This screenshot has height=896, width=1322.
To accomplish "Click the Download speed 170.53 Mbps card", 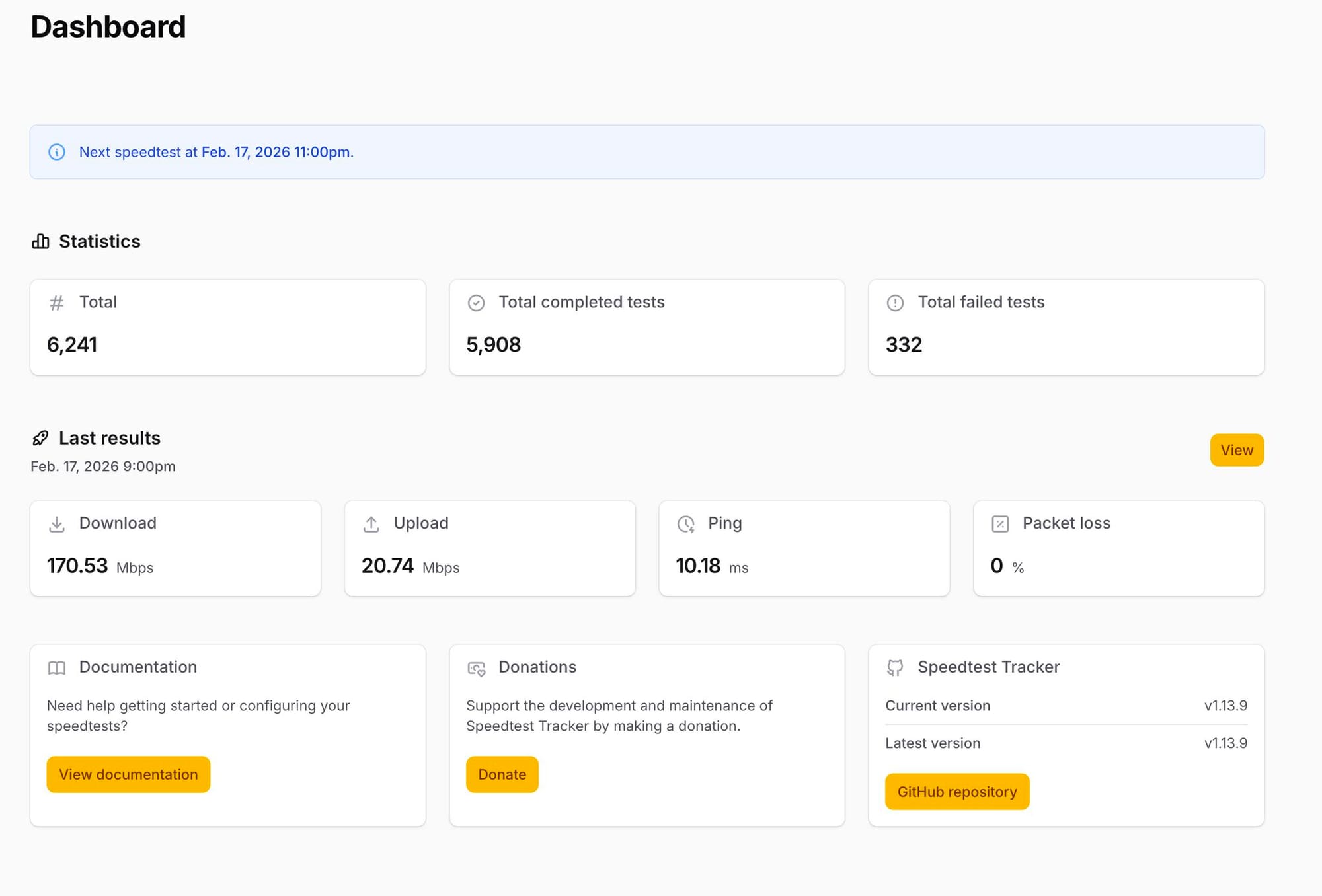I will (x=175, y=548).
